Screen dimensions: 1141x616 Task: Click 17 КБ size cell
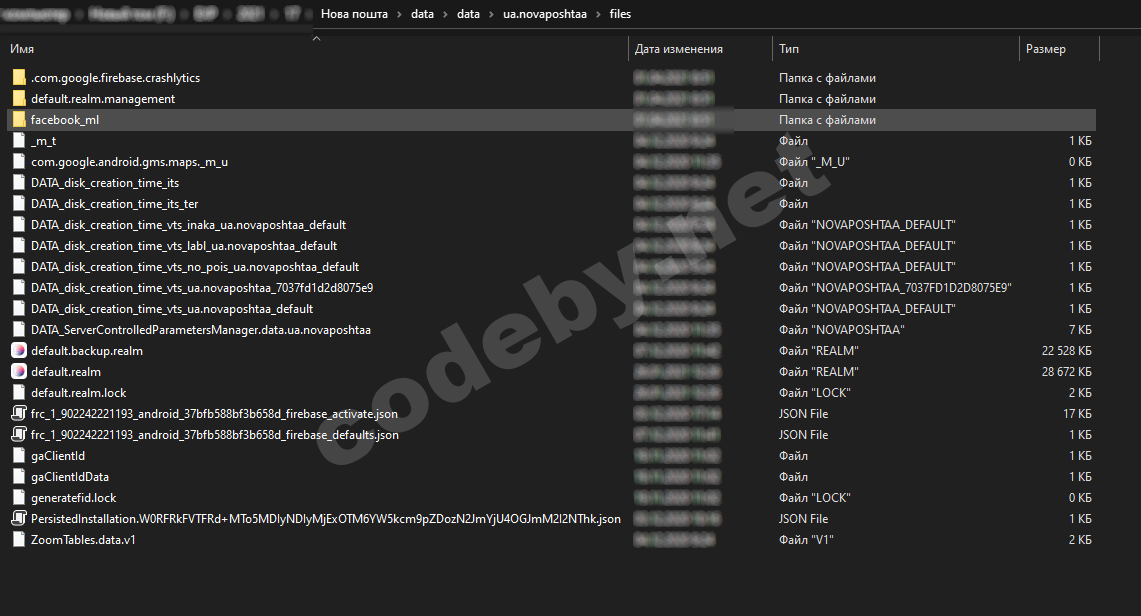(x=1077, y=414)
